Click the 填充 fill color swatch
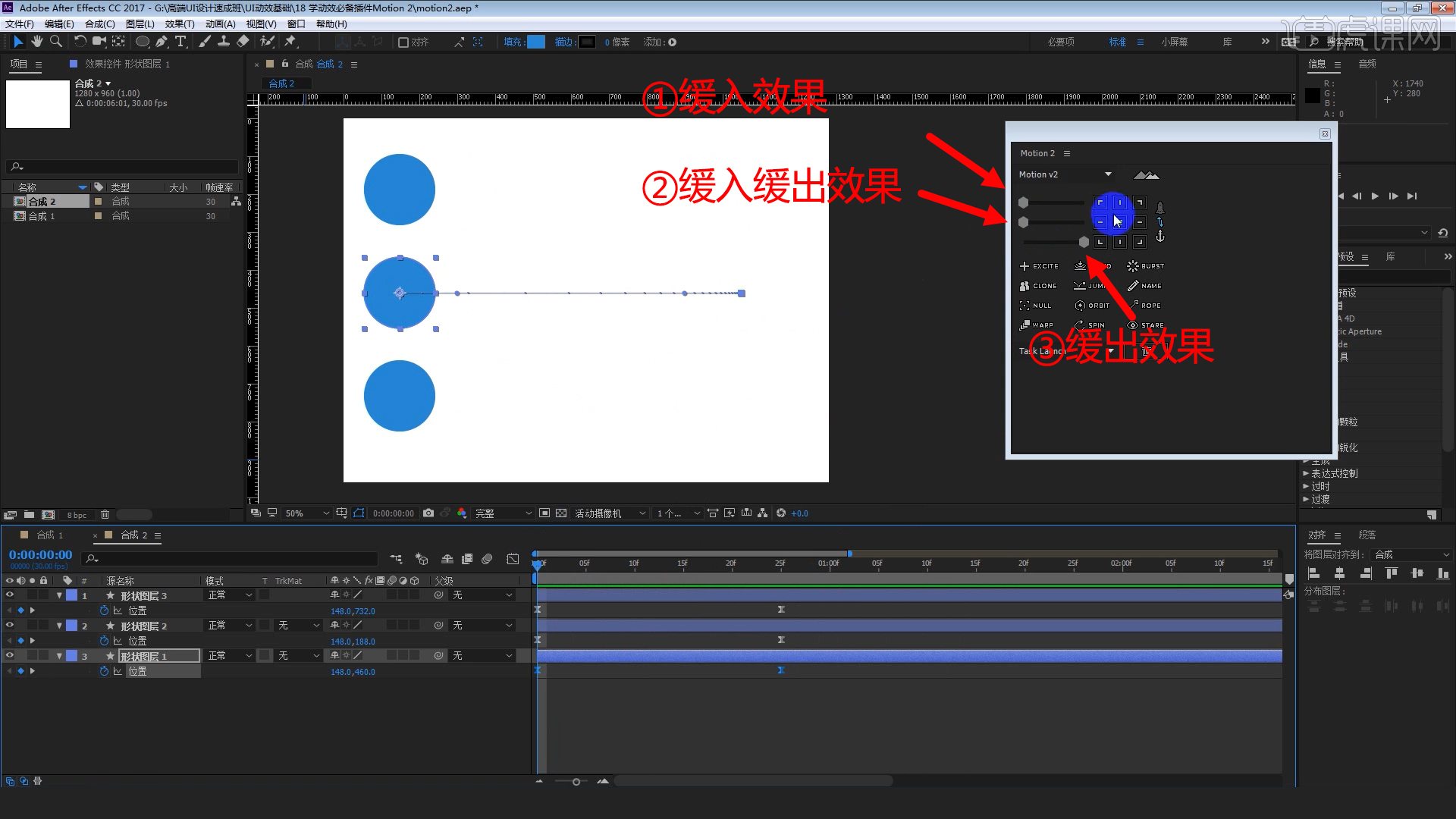Viewport: 1456px width, 819px height. [535, 42]
